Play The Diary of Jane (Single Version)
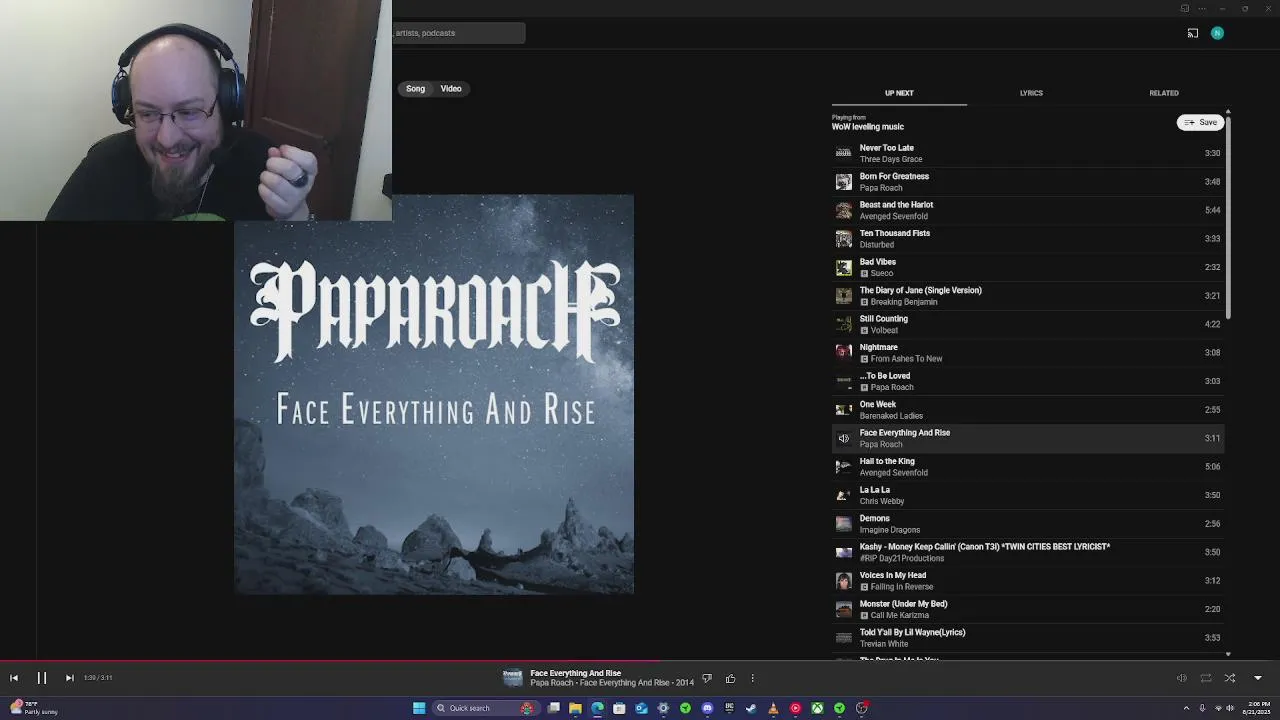Viewport: 1280px width, 720px height. click(x=1028, y=296)
